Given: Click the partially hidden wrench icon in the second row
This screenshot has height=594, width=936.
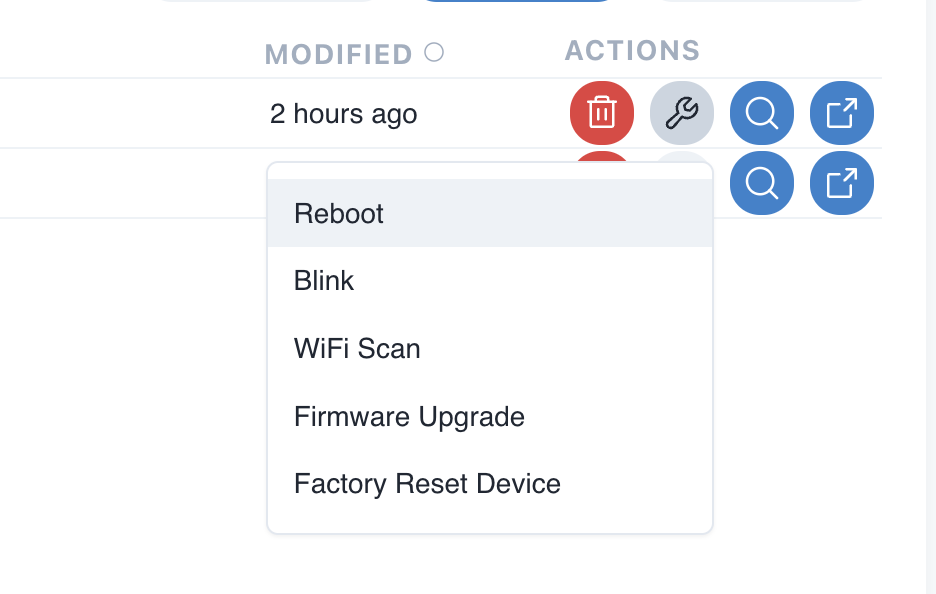Looking at the screenshot, I should [x=681, y=157].
